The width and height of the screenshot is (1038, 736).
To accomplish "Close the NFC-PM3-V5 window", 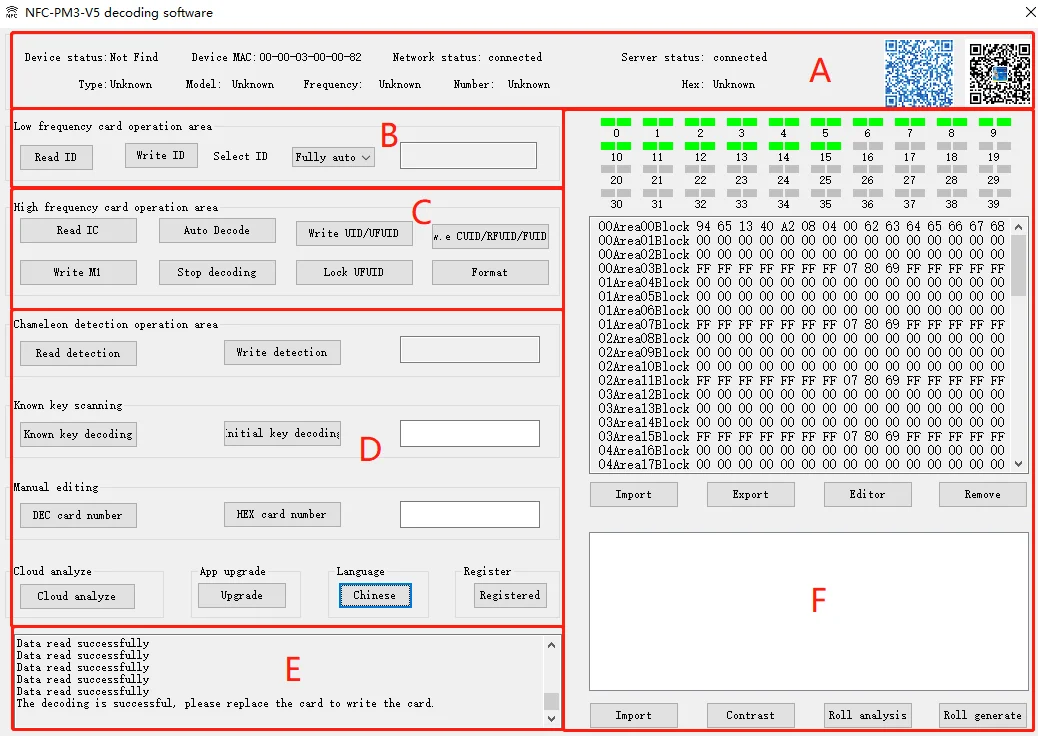I will (x=1029, y=12).
